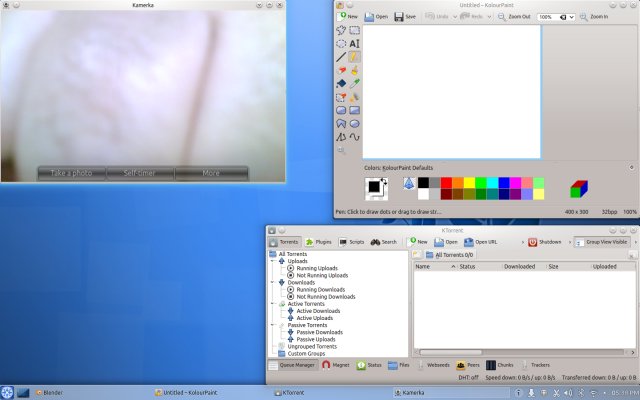Screen dimensions: 640x400
Task: Select the Connected Lines tool in KolourPaint
Action: point(341,137)
